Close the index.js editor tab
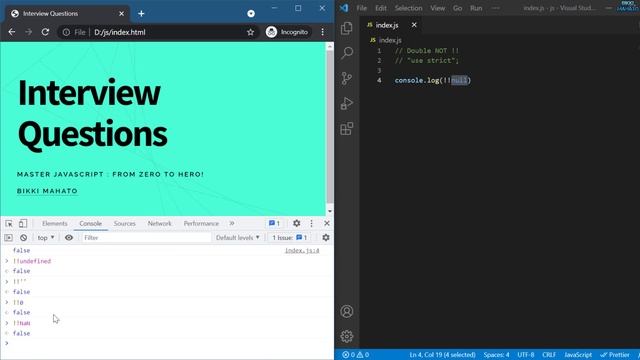640x360 pixels. point(414,25)
